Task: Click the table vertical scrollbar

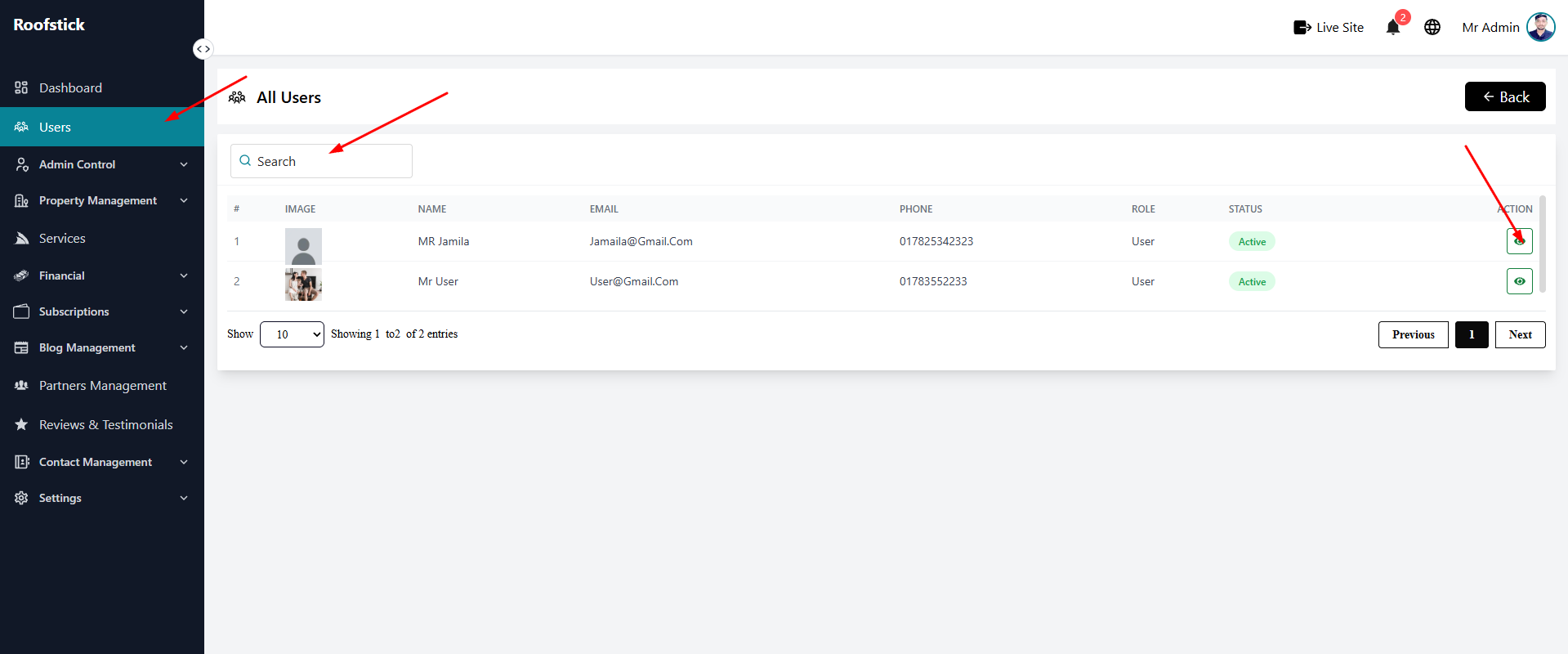Action: click(1542, 244)
